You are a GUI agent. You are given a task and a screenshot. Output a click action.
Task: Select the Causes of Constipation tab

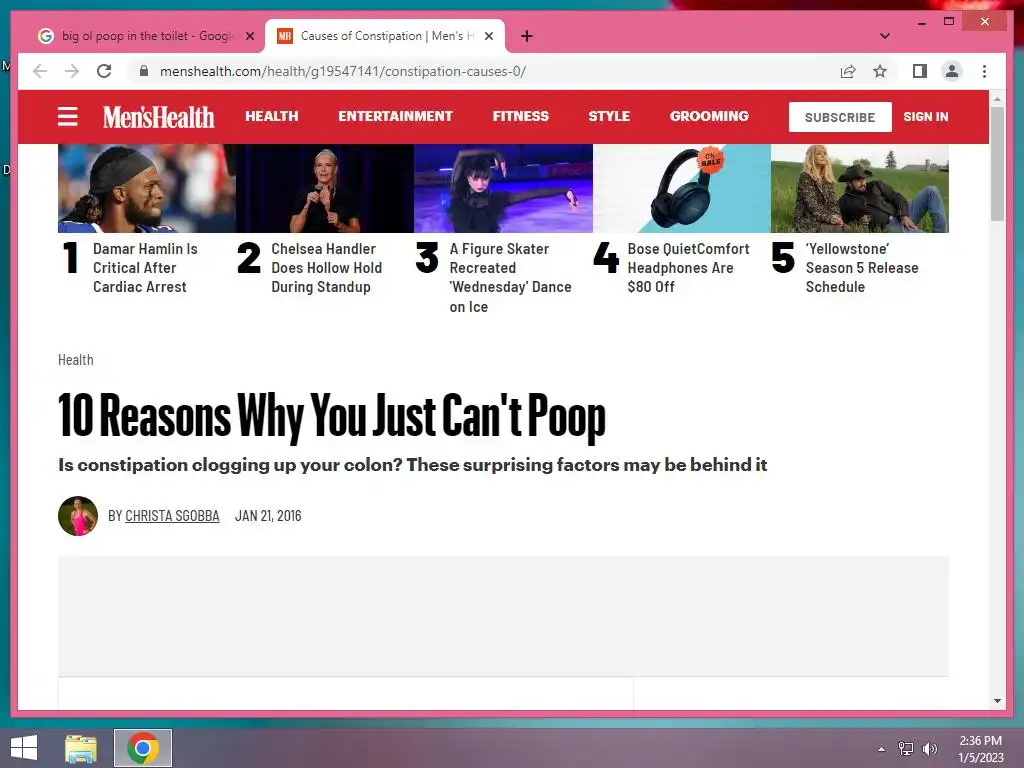pos(385,36)
